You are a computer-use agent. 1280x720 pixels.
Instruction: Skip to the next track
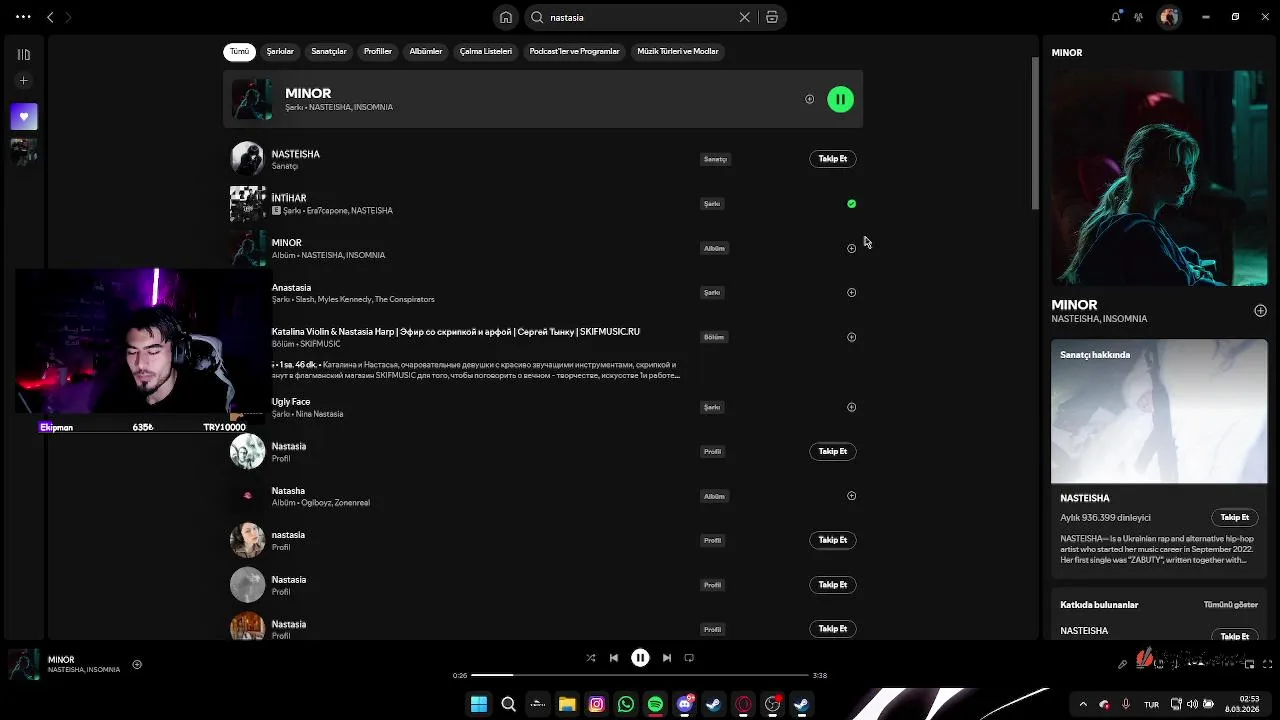click(x=667, y=658)
